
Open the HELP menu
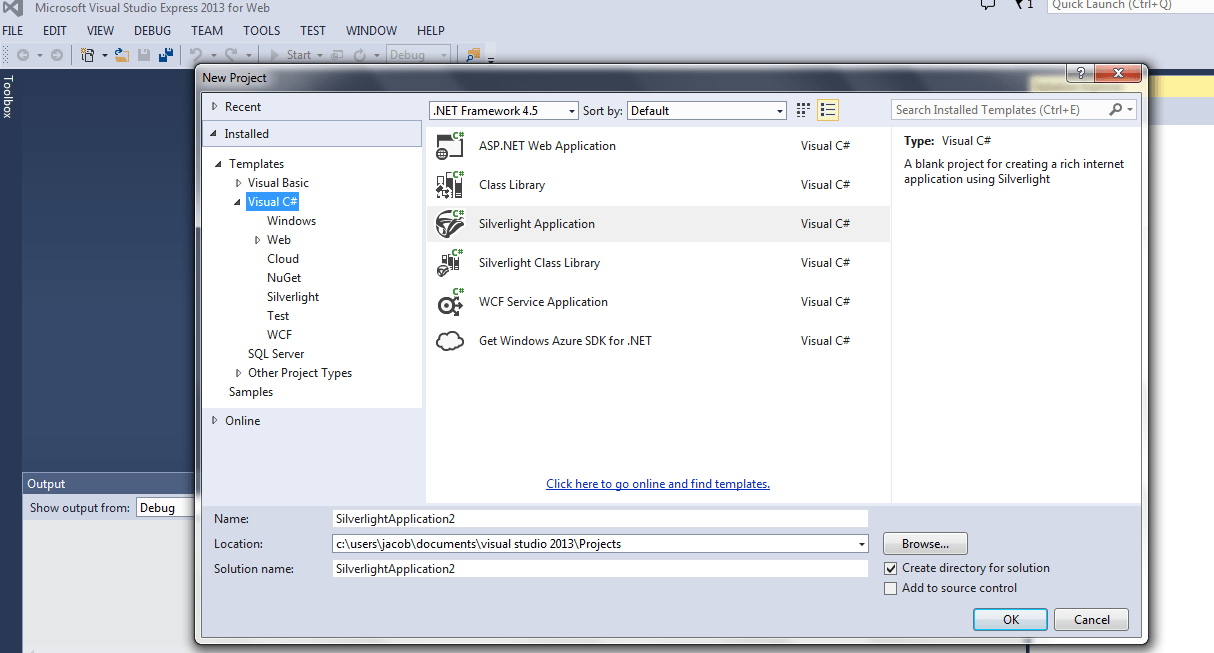point(431,31)
